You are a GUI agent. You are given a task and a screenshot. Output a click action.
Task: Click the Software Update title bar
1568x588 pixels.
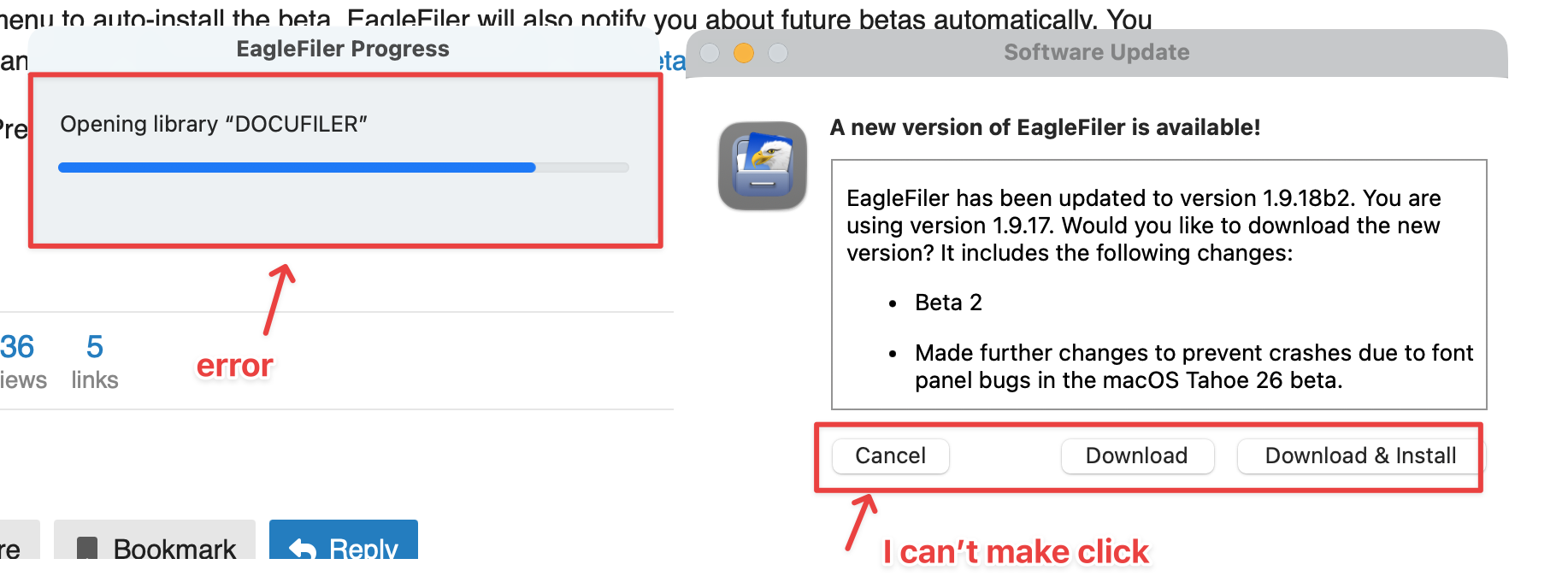[x=1096, y=53]
